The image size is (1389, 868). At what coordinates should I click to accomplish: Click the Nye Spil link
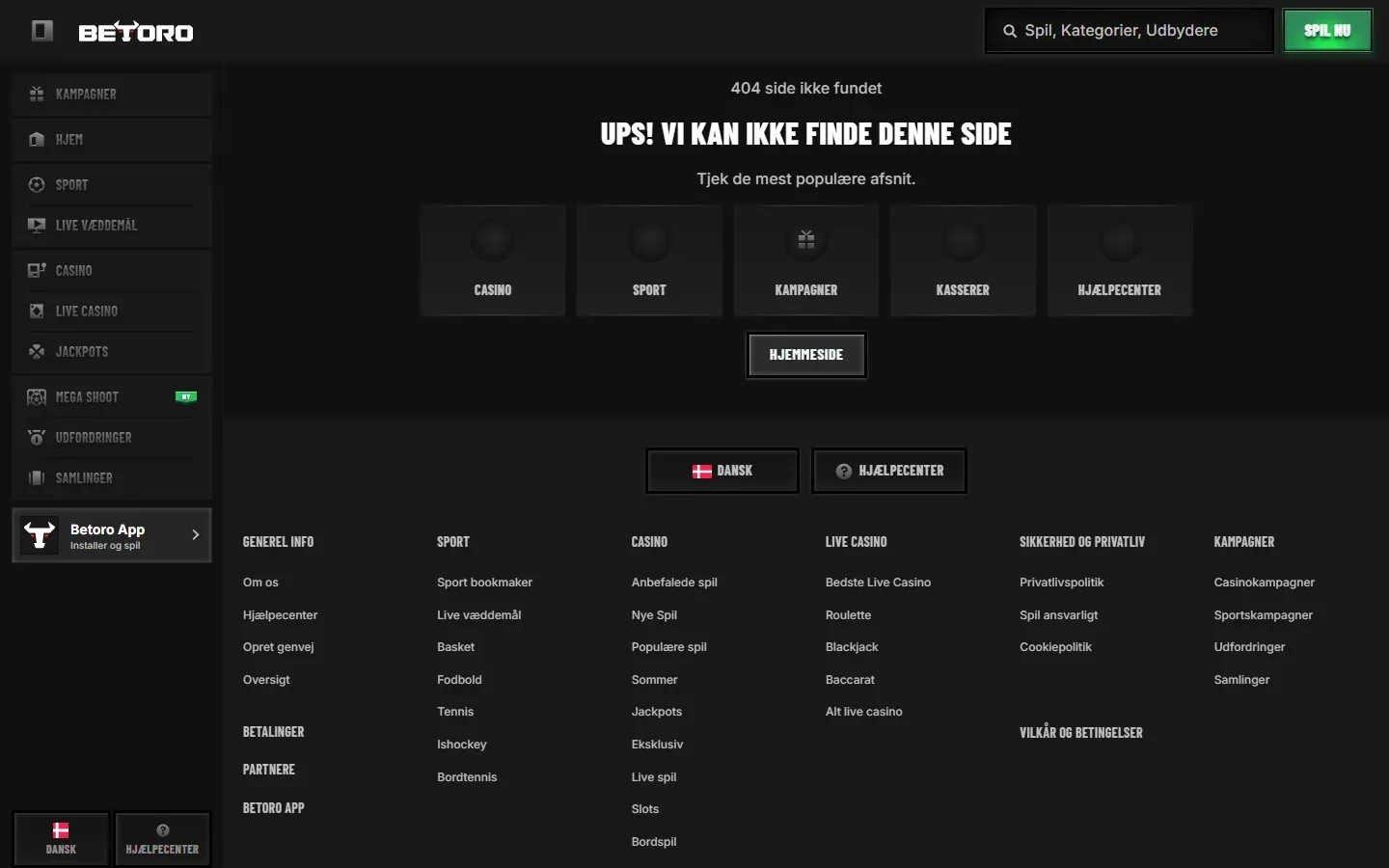coord(654,615)
